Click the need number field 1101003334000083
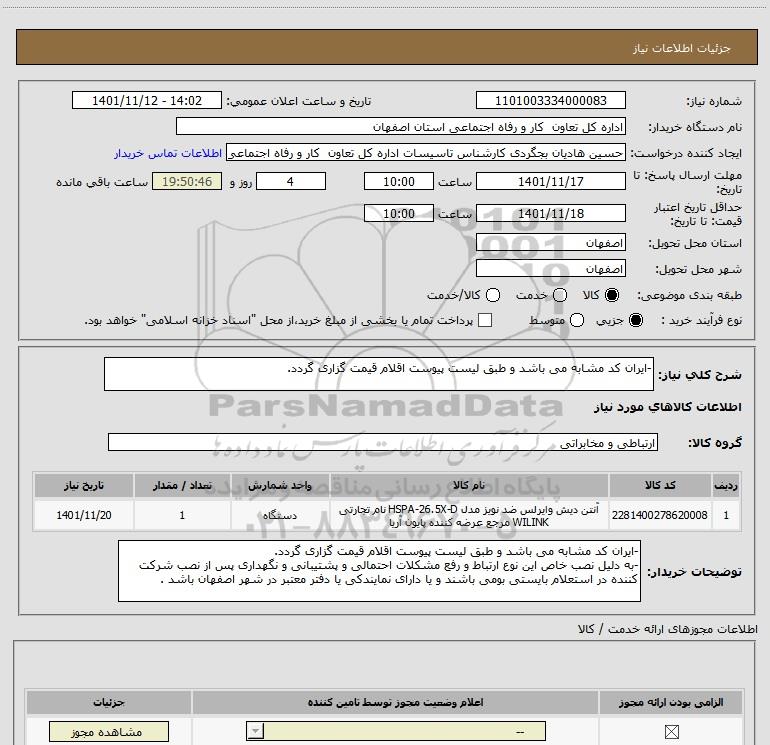The height and width of the screenshot is (745, 770). [550, 101]
